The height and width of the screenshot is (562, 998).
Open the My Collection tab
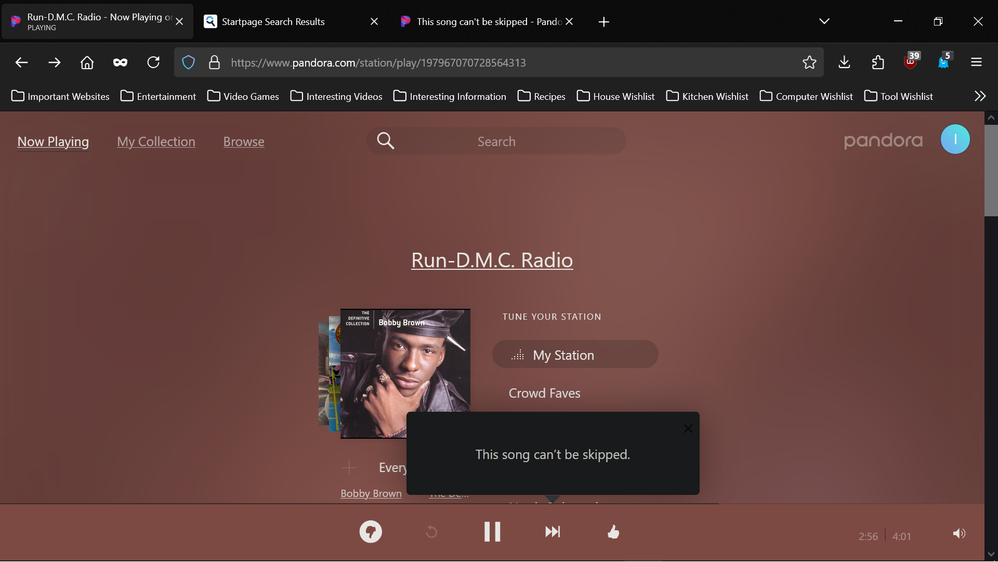pos(156,142)
